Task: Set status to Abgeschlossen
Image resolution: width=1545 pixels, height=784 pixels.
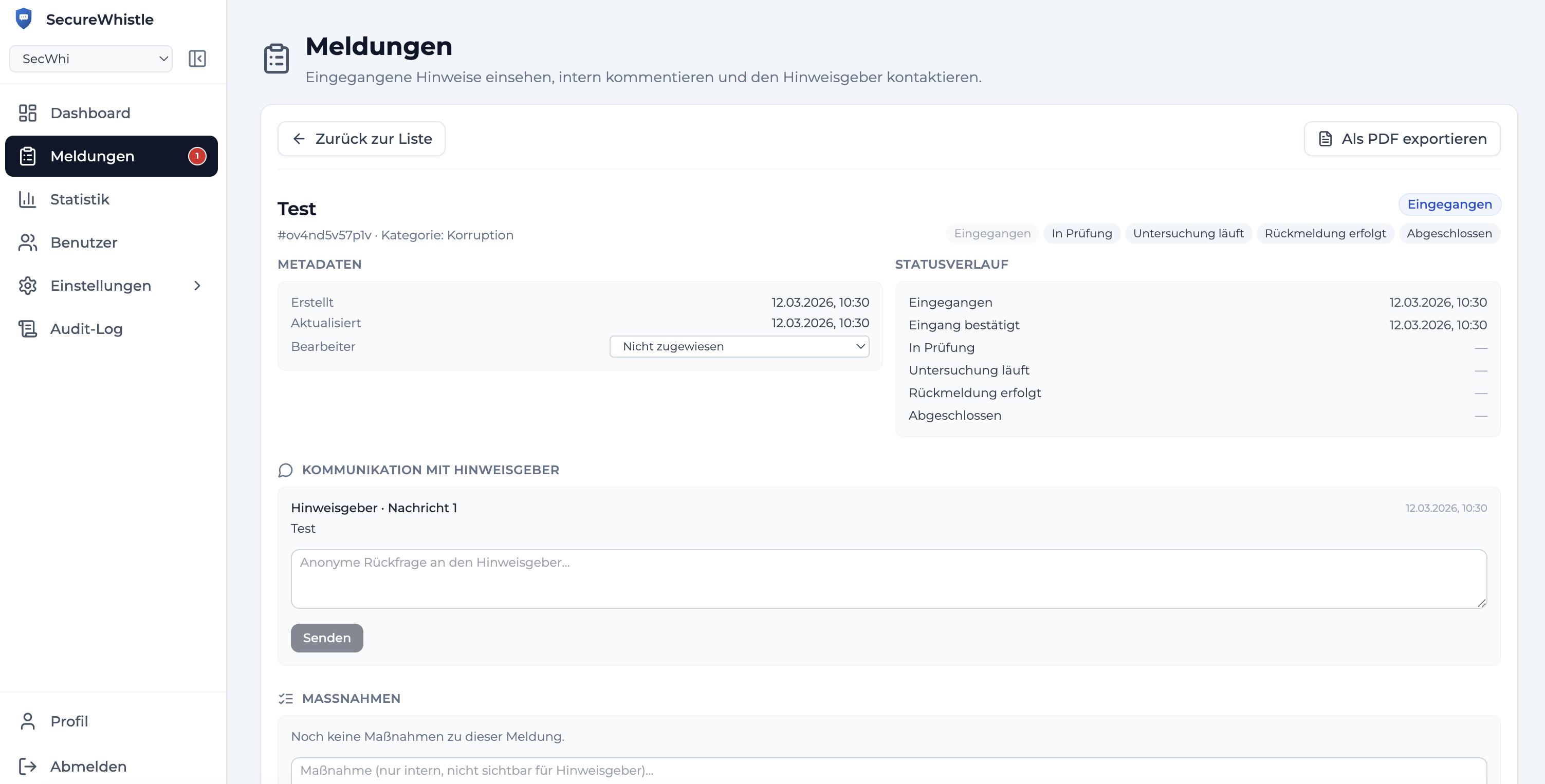Action: pyautogui.click(x=1449, y=233)
